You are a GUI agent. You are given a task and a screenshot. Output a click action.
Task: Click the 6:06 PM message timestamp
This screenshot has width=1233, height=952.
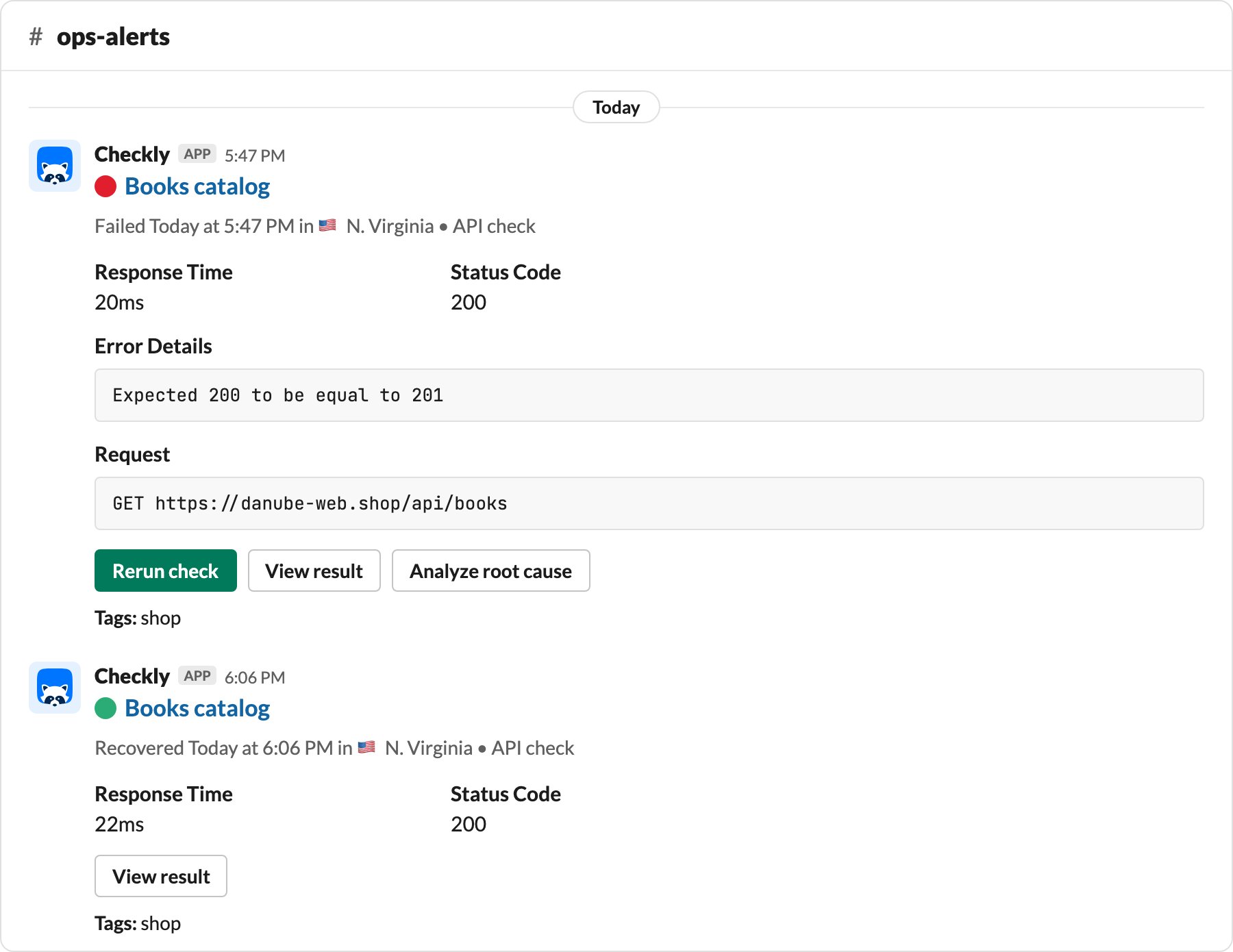pyautogui.click(x=255, y=677)
